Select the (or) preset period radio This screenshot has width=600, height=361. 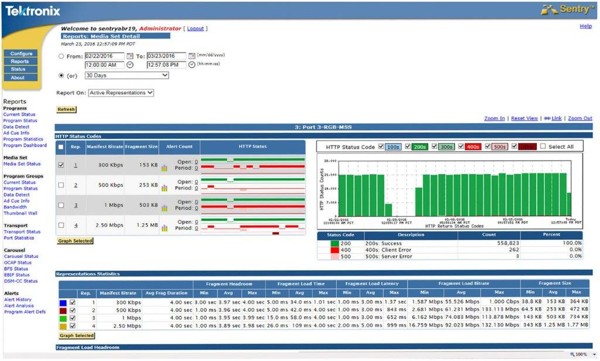click(x=61, y=76)
